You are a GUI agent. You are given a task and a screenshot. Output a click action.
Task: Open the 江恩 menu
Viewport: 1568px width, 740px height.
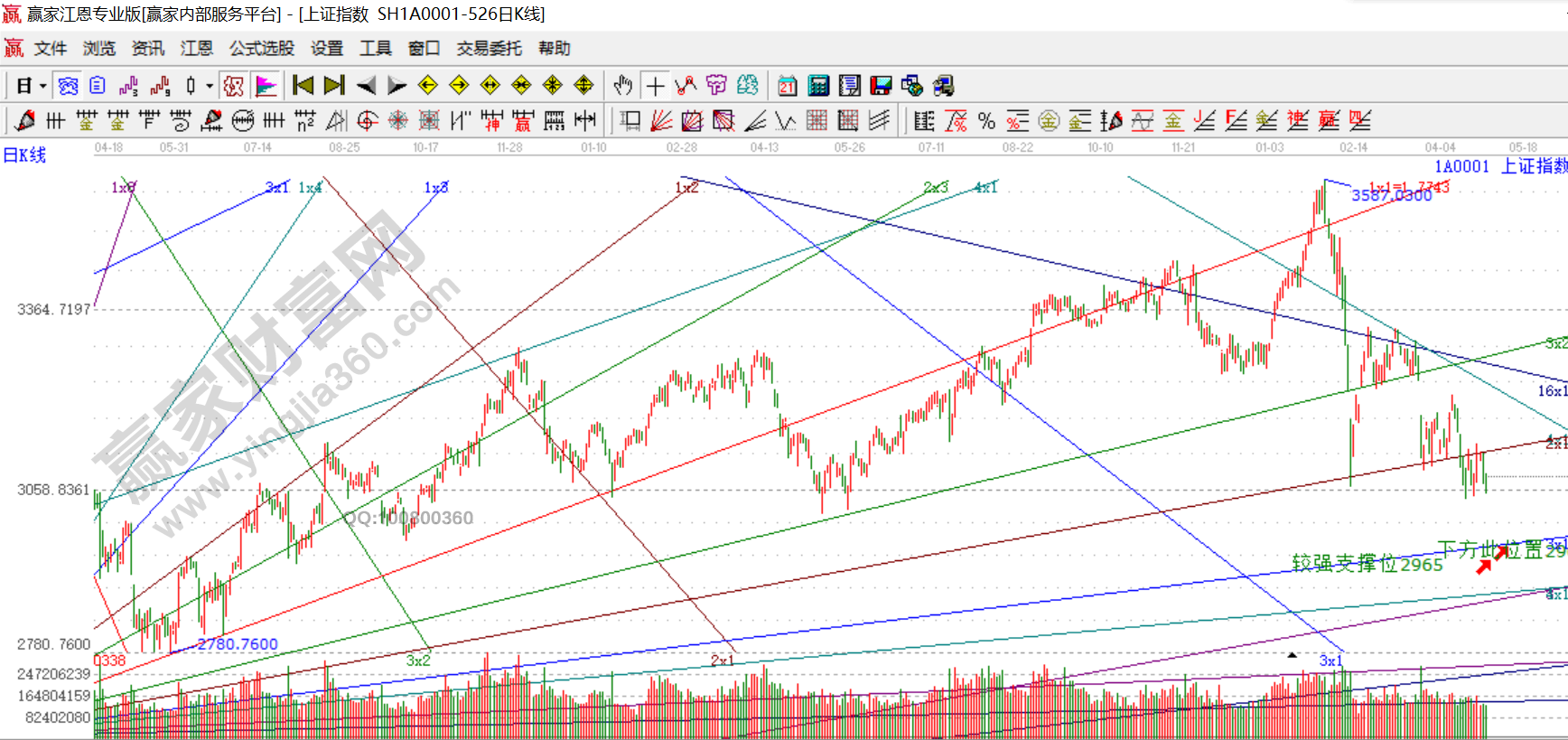(196, 49)
